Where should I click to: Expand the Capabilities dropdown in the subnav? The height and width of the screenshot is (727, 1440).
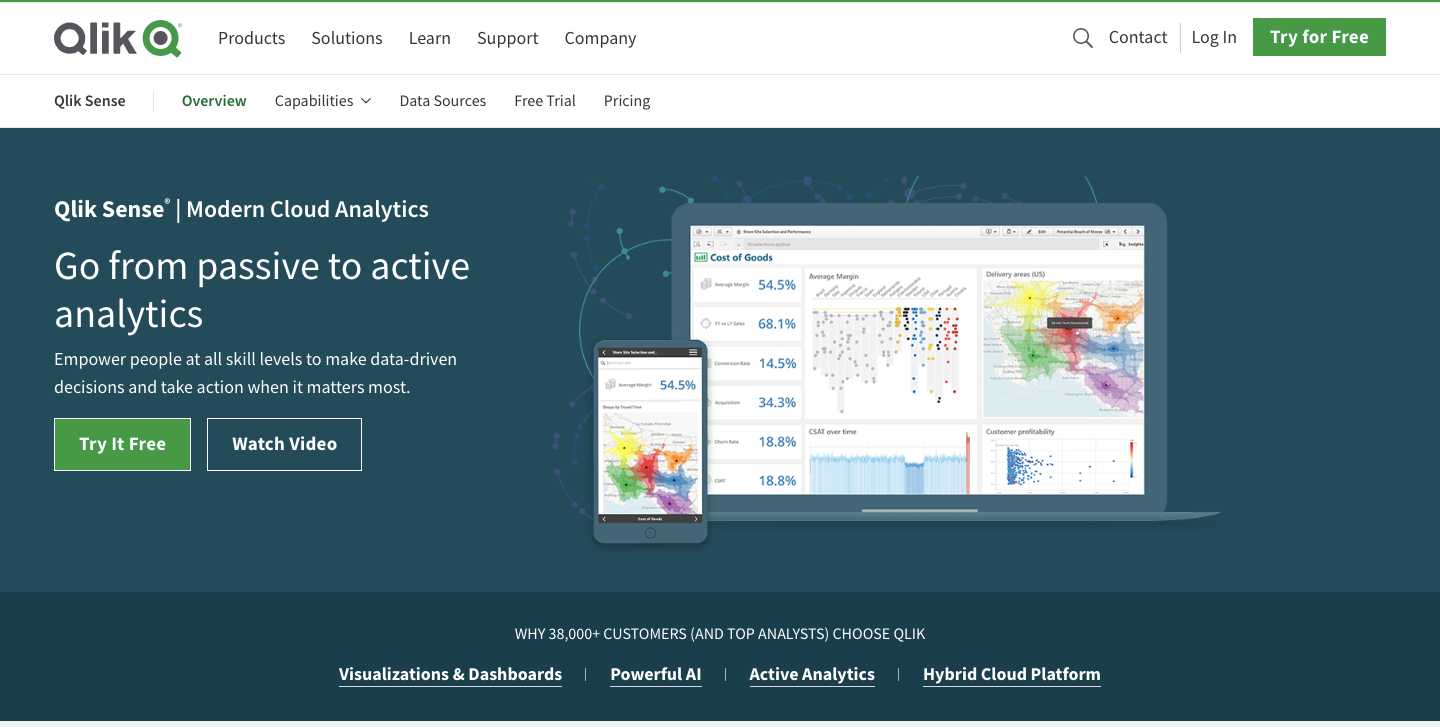[322, 101]
